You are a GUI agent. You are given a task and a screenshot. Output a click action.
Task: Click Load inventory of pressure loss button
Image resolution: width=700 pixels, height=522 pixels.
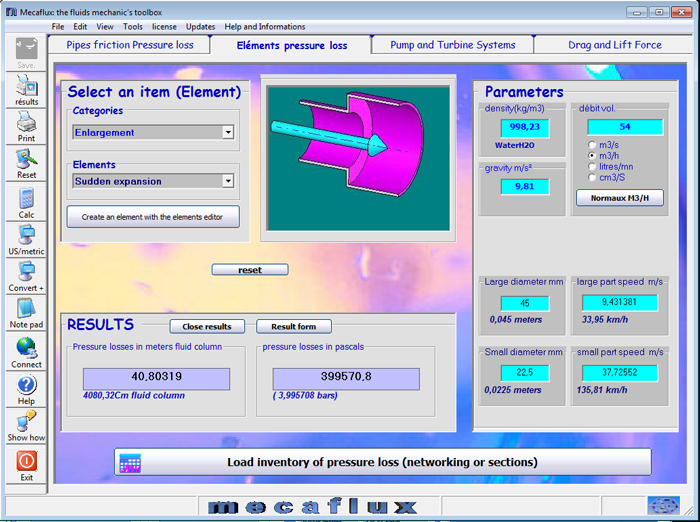[383, 462]
